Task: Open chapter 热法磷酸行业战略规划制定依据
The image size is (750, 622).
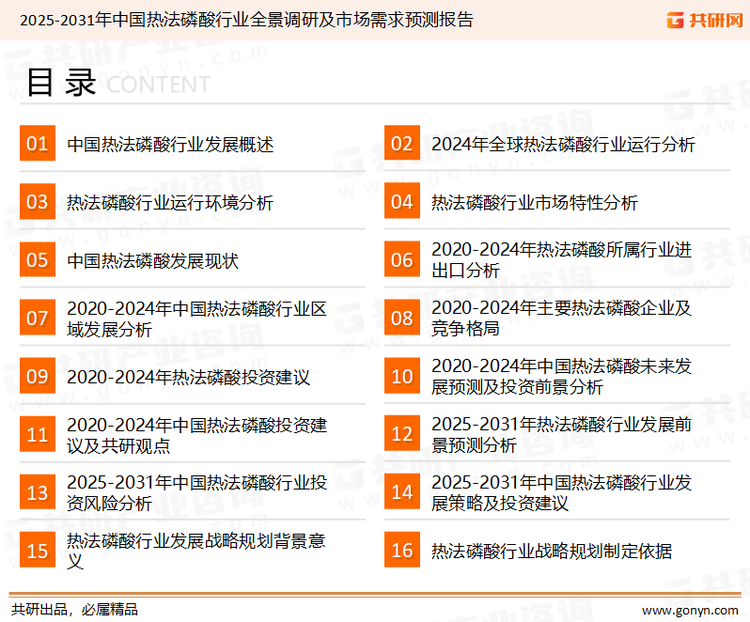Action: tap(551, 551)
